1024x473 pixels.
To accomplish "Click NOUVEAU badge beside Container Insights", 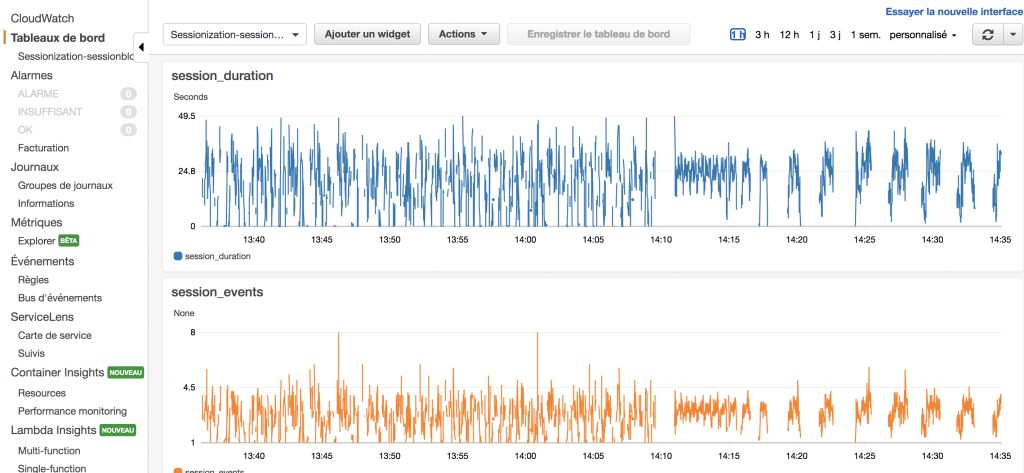I will click(x=125, y=372).
